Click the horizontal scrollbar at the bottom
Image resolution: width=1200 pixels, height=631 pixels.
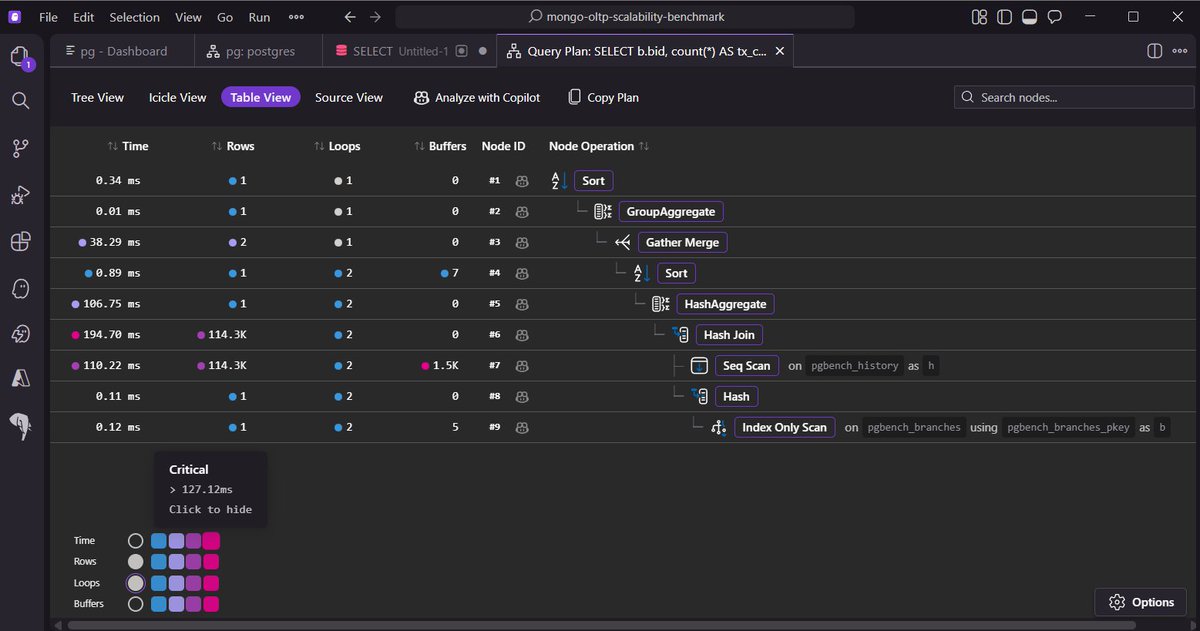point(600,625)
